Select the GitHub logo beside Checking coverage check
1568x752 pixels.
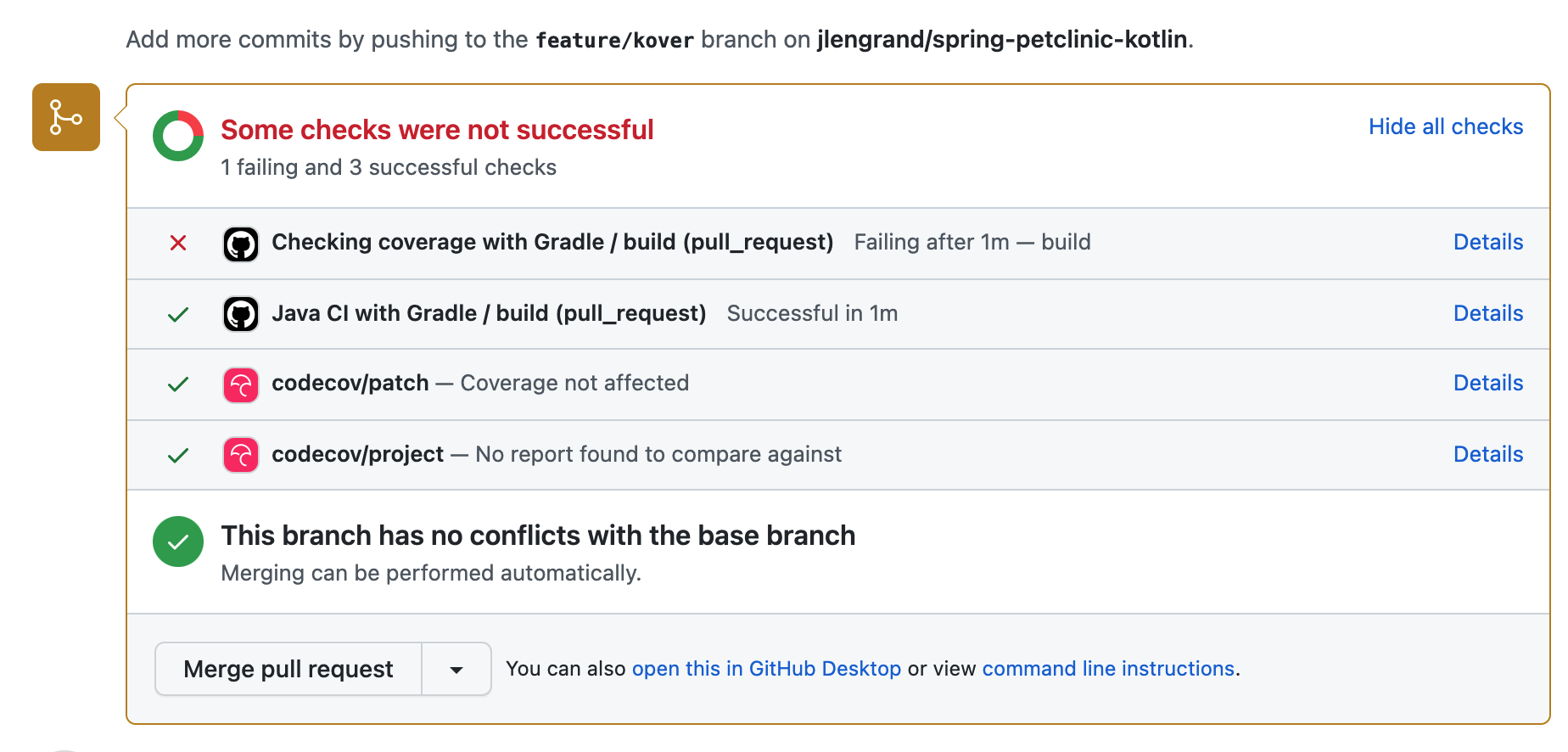click(x=240, y=243)
